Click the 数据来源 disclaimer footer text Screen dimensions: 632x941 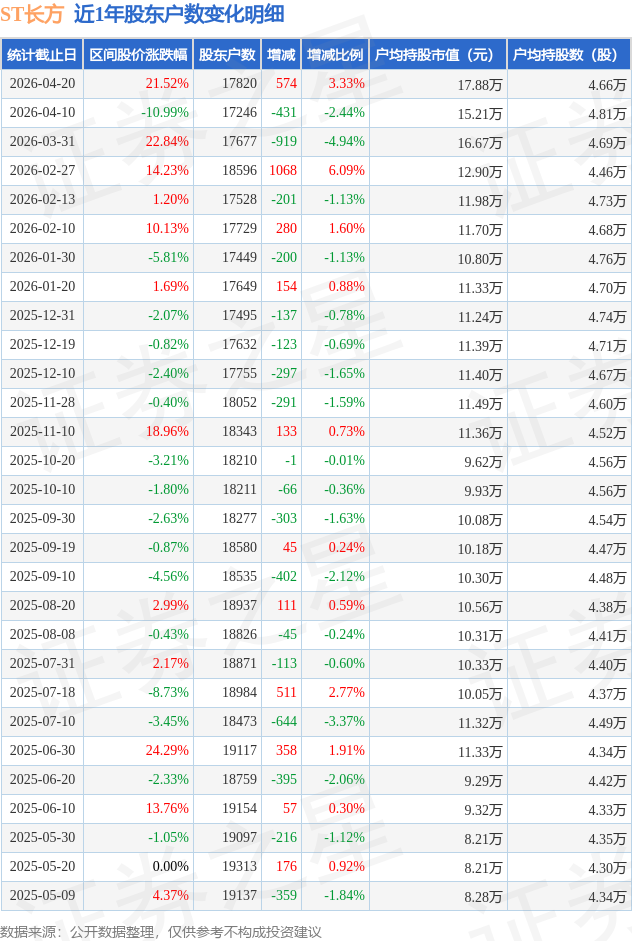pos(161,931)
